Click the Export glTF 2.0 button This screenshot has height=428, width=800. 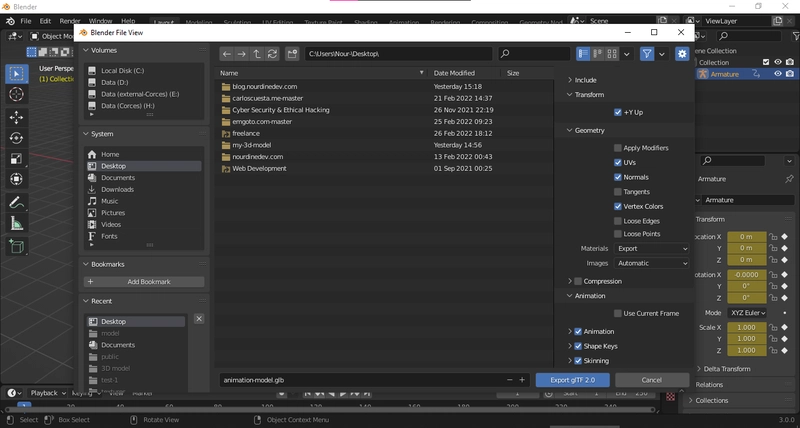pyautogui.click(x=572, y=380)
